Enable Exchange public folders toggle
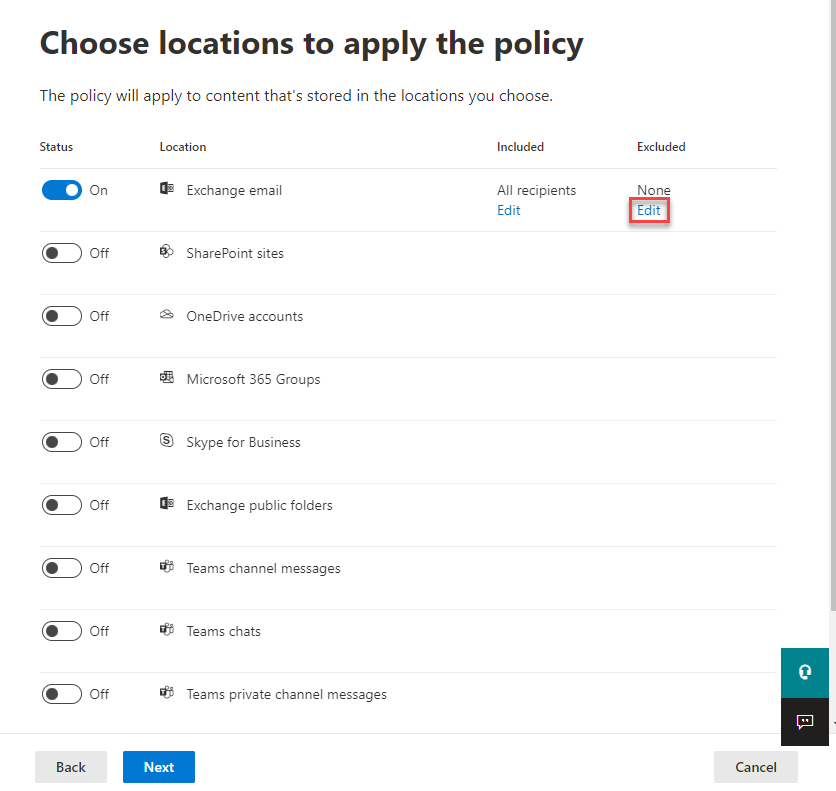The image size is (836, 791). click(x=62, y=505)
